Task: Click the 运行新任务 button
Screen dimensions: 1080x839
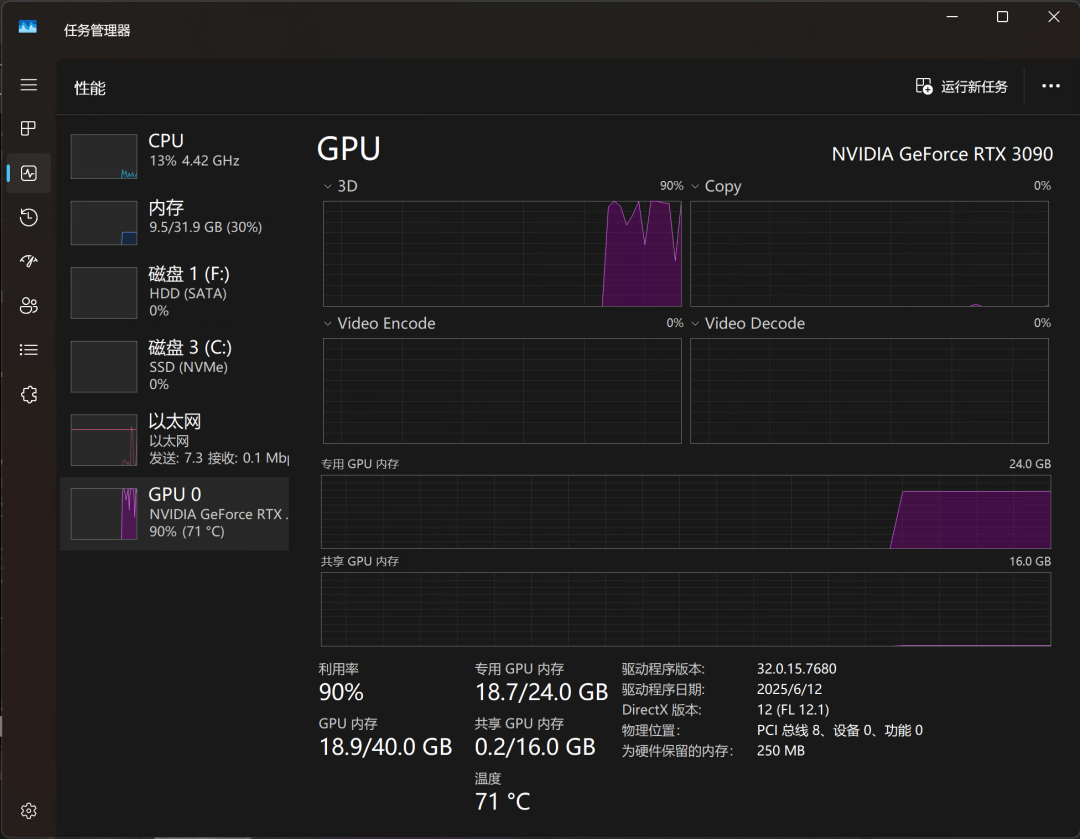Action: 961,87
